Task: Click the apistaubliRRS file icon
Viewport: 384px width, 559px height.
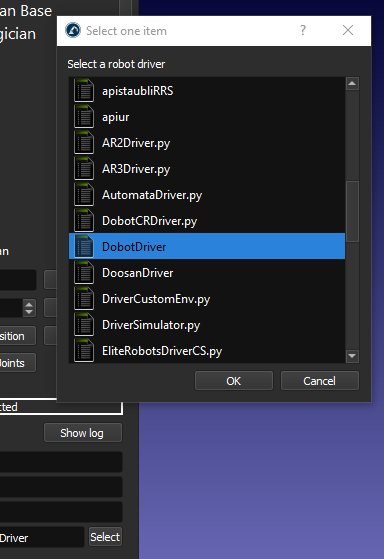Action: click(84, 91)
